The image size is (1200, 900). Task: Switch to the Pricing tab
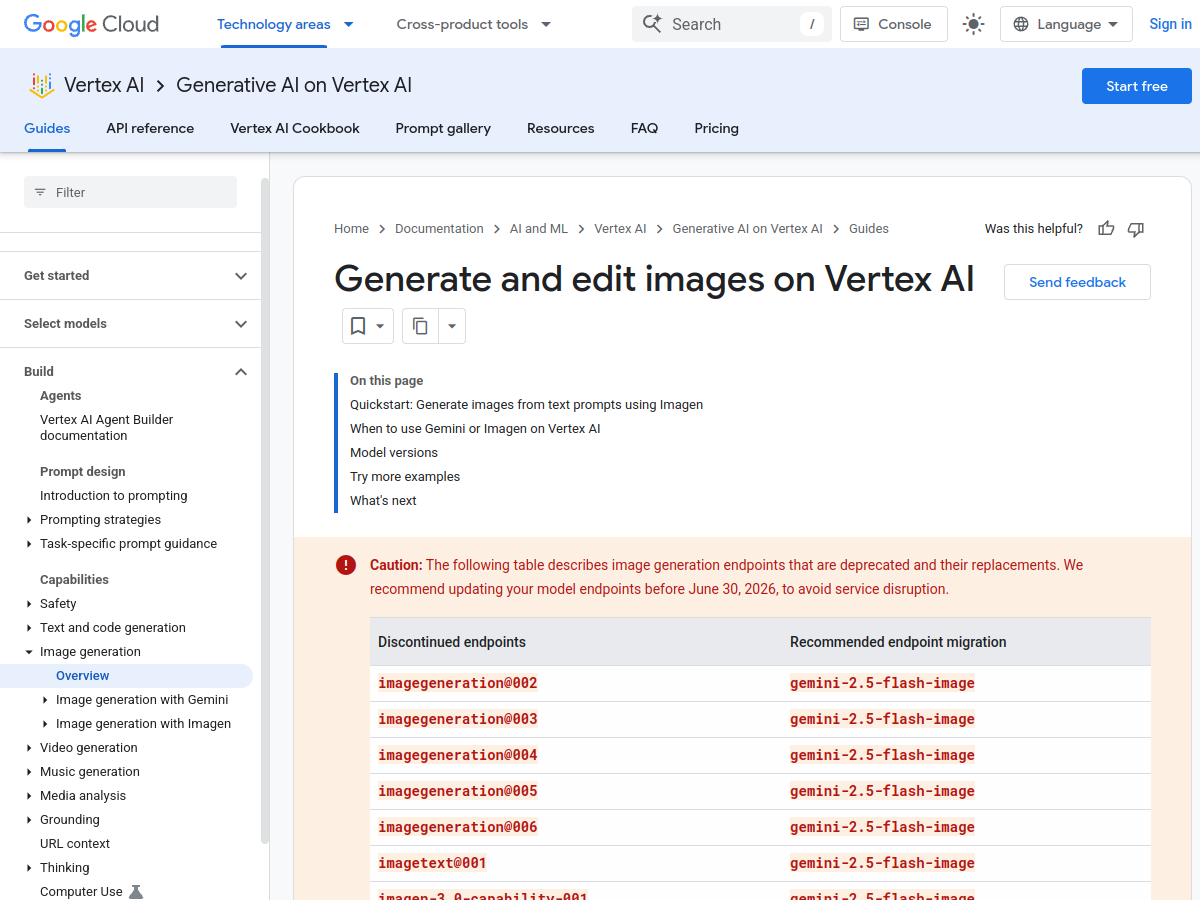[716, 128]
